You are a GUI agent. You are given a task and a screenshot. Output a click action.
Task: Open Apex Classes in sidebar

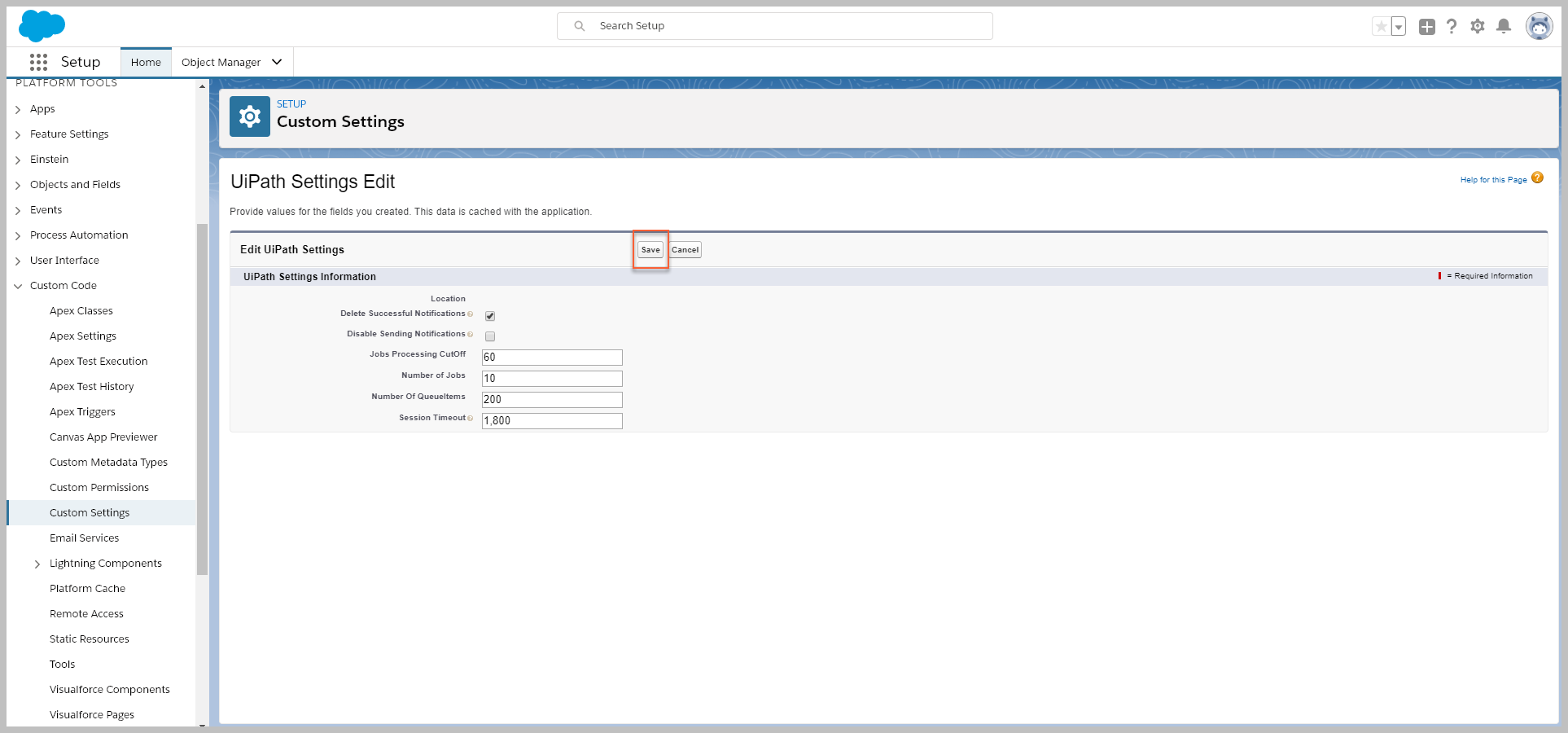[x=81, y=311]
